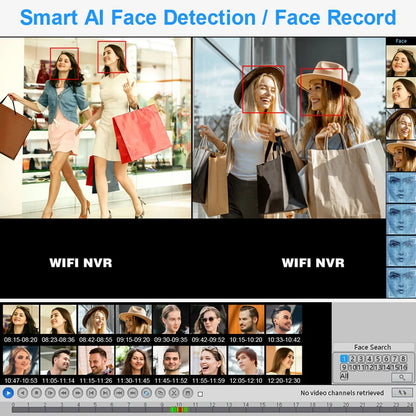Screen dimensions: 416x416
Task: Select channel 8 in Face Search
Action: pos(403,359)
